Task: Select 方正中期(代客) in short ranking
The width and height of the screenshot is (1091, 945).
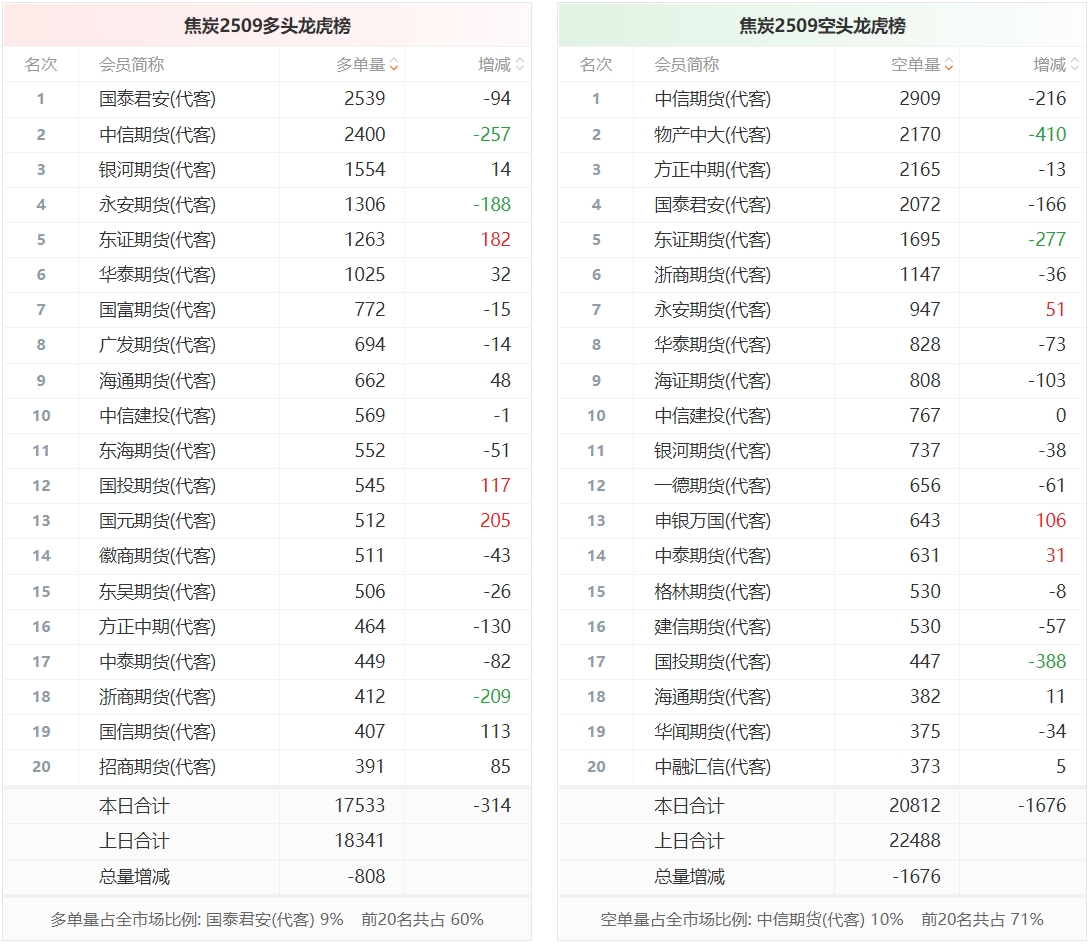Action: (712, 169)
